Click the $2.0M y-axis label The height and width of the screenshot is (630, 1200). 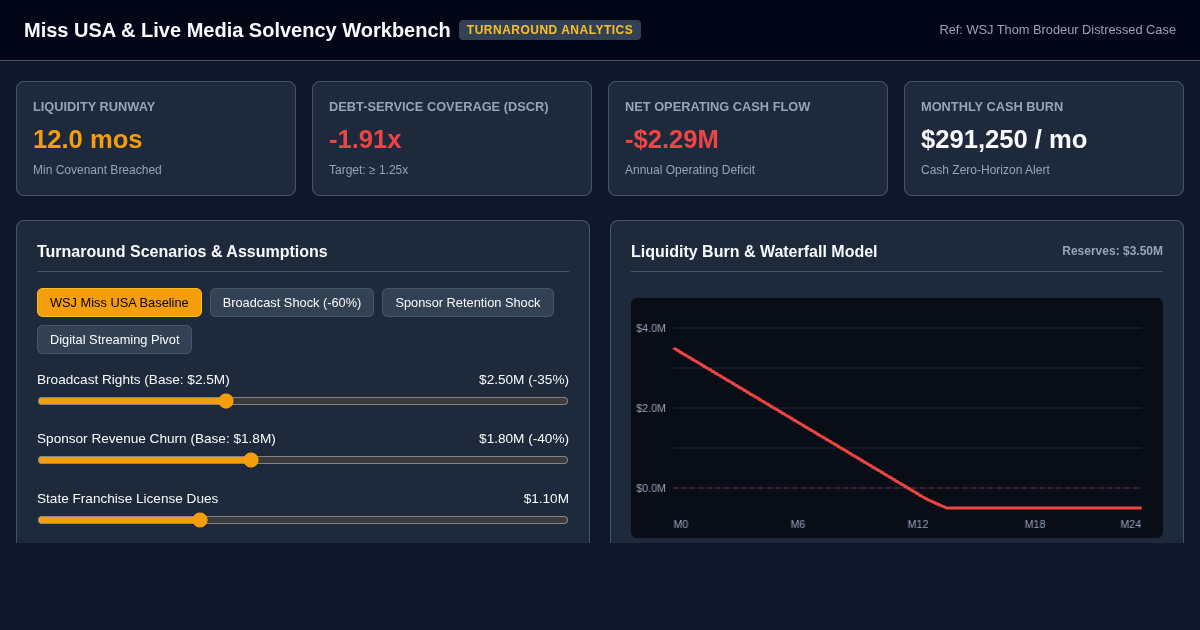pos(651,408)
